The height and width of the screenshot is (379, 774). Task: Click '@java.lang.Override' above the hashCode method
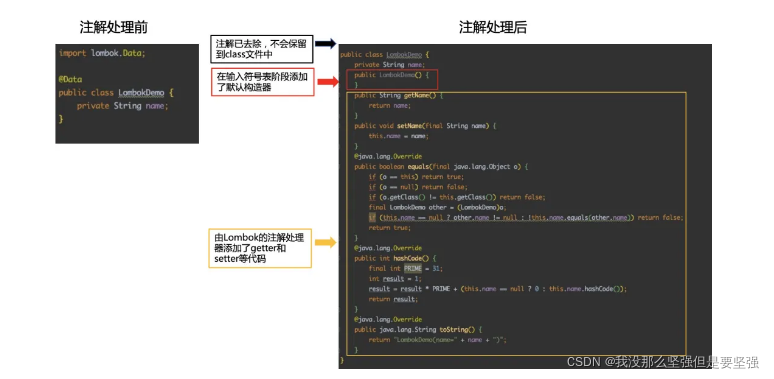click(x=388, y=248)
